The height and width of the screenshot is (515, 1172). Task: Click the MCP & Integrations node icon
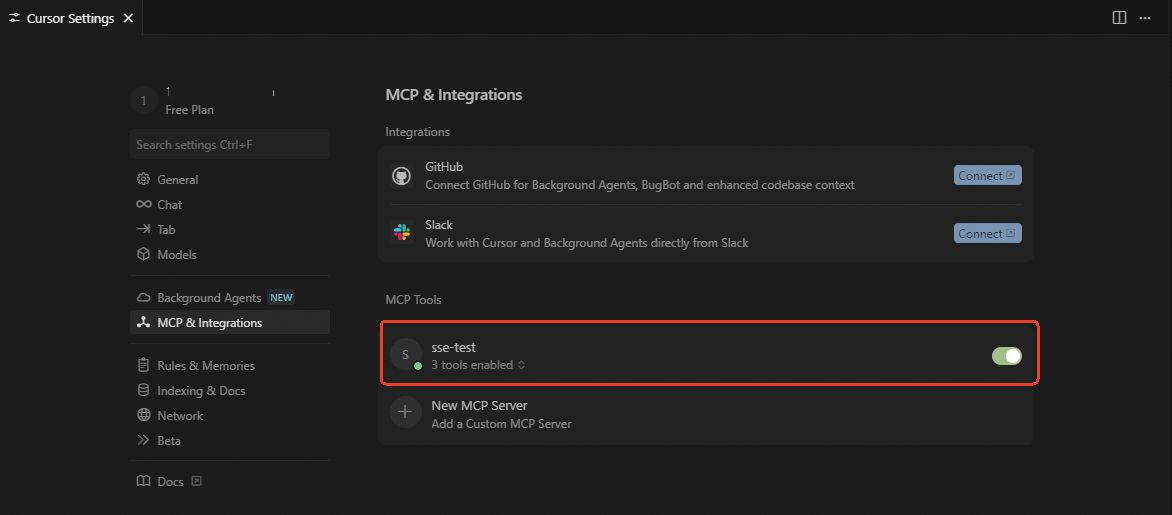(x=144, y=322)
